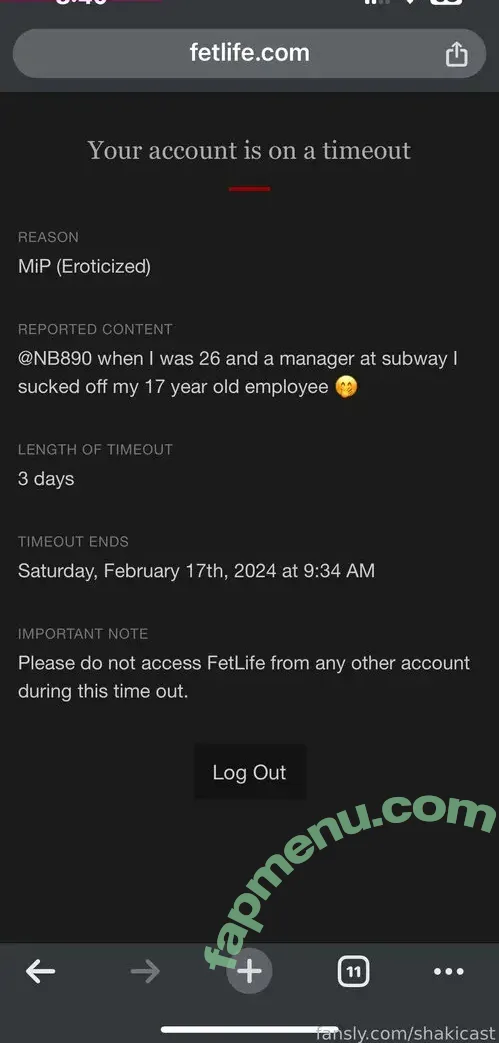The width and height of the screenshot is (499, 1043).
Task: Go back with the left arrow
Action: click(x=41, y=972)
